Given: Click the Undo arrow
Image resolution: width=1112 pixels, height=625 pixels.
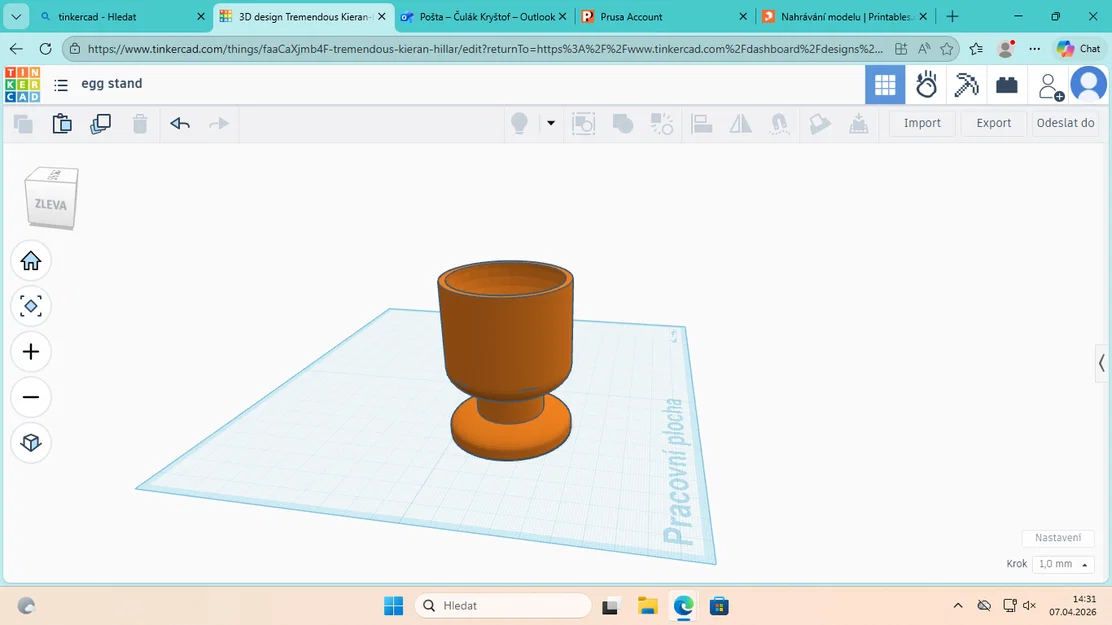Looking at the screenshot, I should [x=180, y=123].
